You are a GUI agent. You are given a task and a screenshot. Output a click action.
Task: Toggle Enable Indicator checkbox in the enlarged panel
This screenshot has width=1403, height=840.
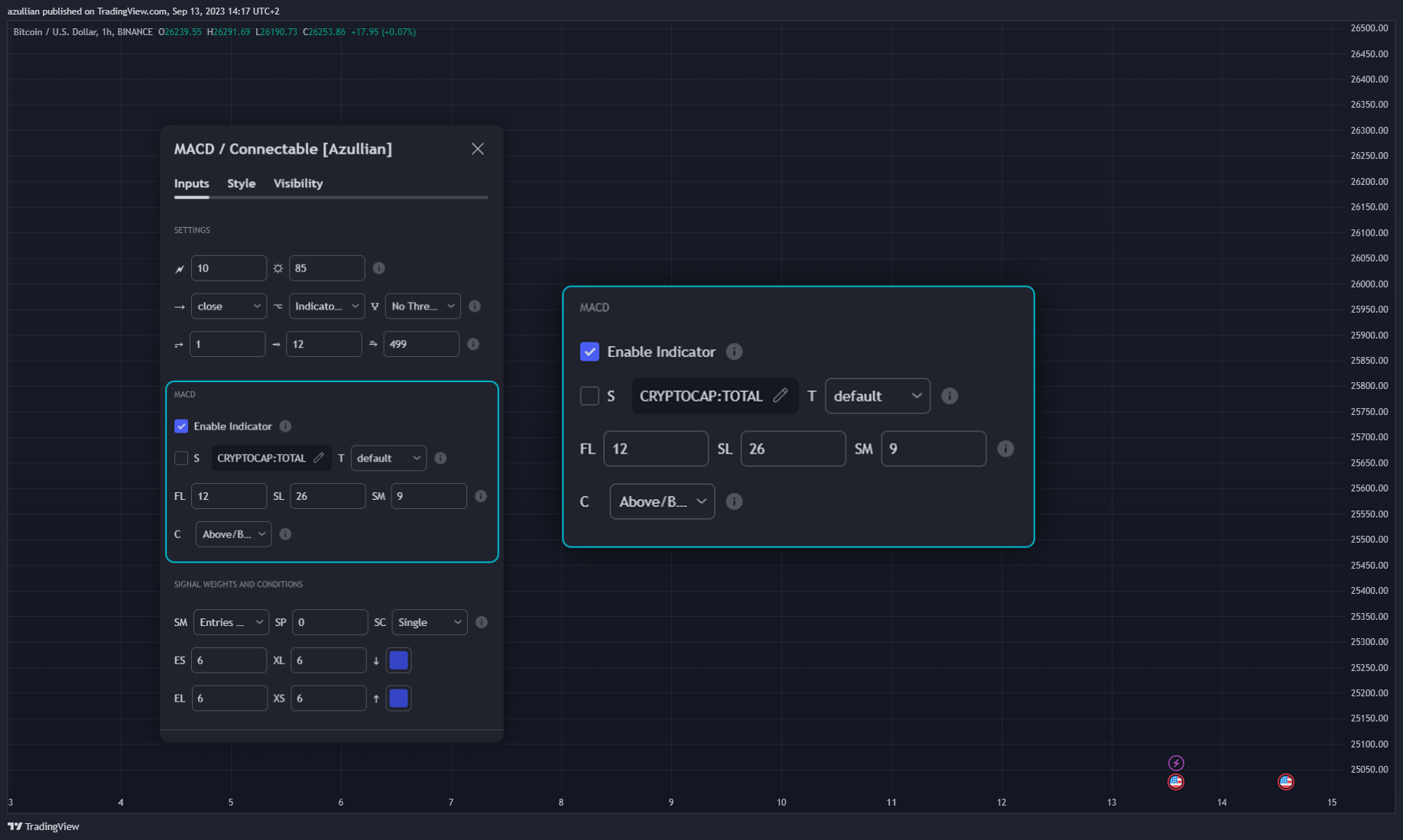tap(589, 352)
